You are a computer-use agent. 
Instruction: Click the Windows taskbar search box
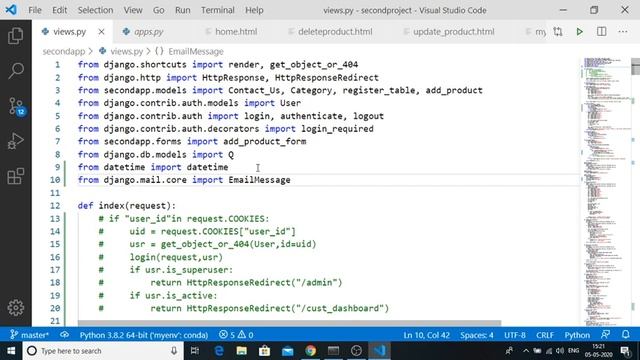pos(103,351)
